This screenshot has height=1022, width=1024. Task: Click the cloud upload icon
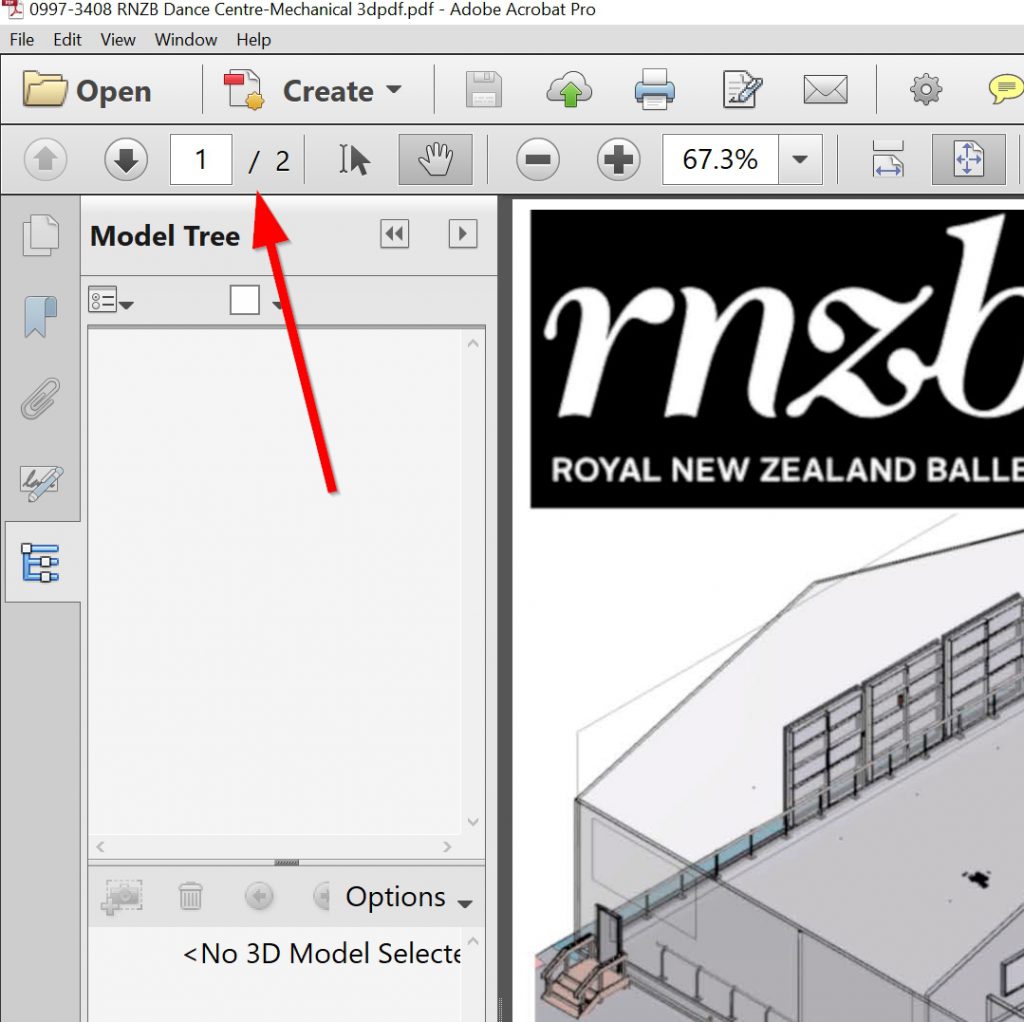point(569,91)
